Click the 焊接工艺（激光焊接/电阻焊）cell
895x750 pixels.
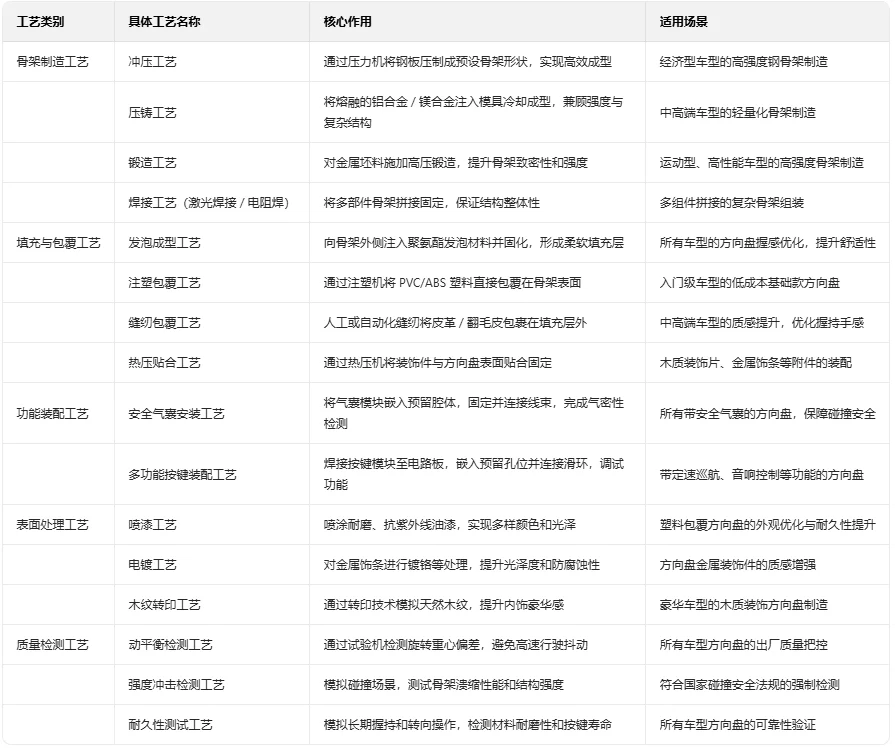(x=200, y=202)
